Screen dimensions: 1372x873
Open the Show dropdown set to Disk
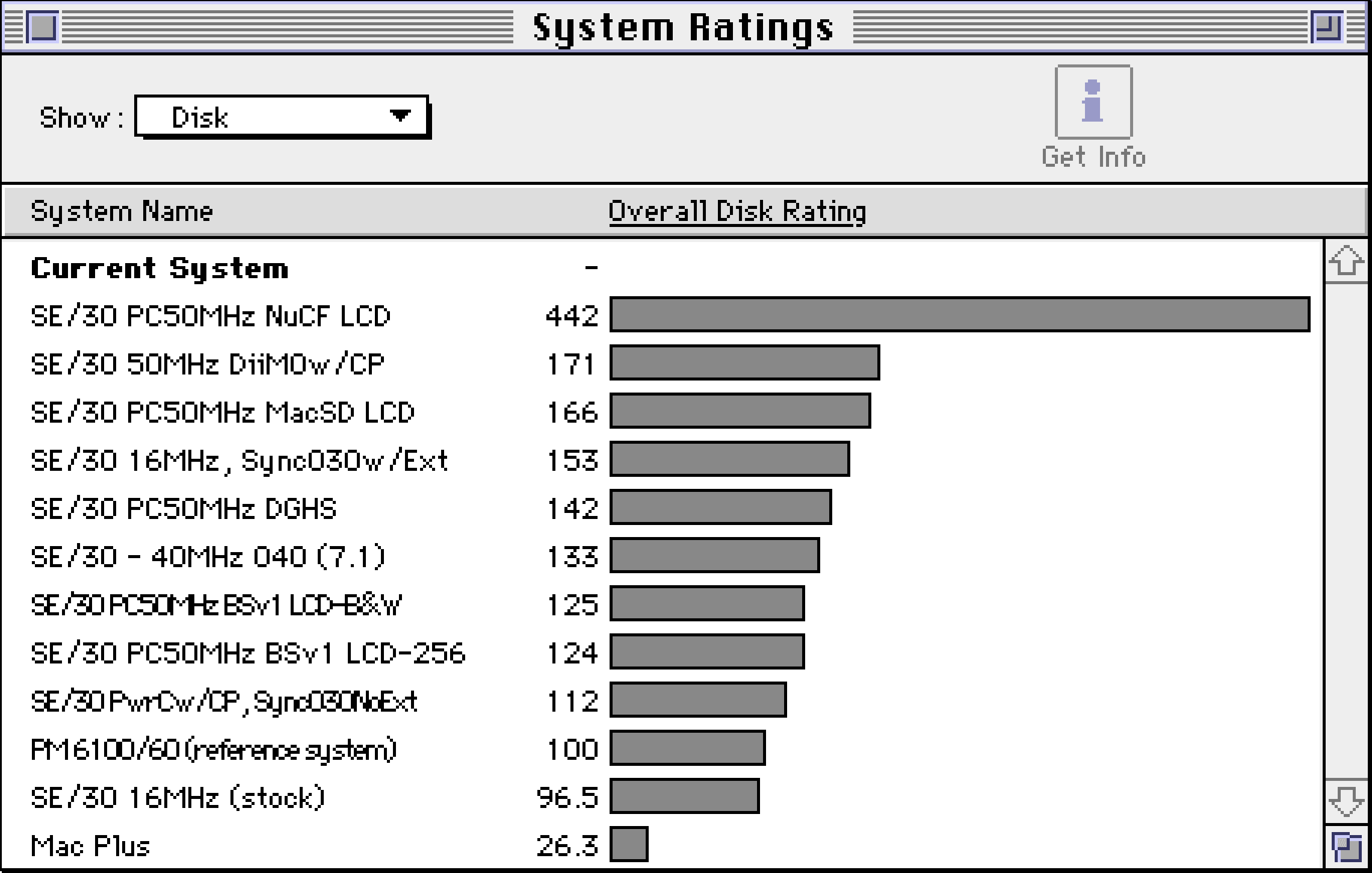pos(282,117)
